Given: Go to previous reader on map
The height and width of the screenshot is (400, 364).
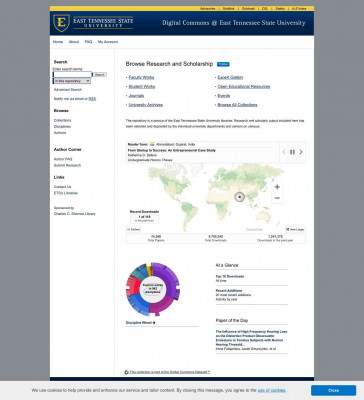Looking at the screenshot, I should (x=284, y=152).
